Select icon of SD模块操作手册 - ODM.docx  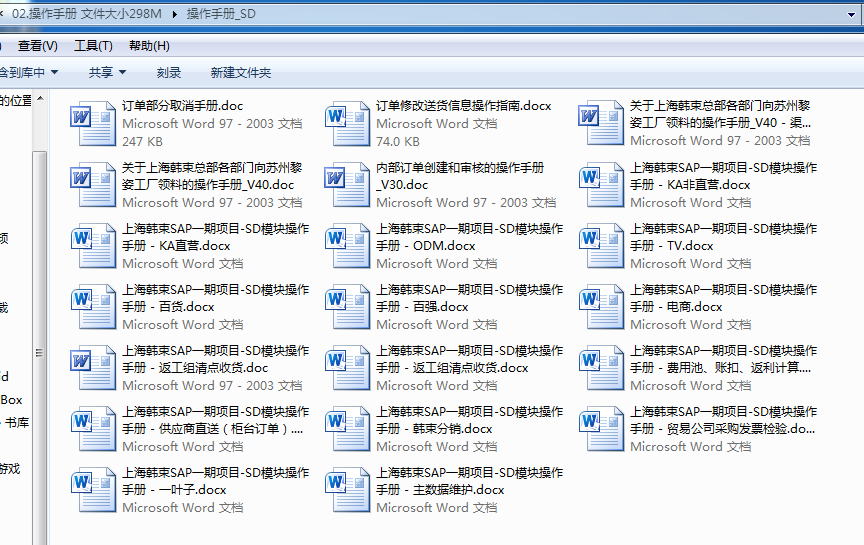click(x=347, y=246)
